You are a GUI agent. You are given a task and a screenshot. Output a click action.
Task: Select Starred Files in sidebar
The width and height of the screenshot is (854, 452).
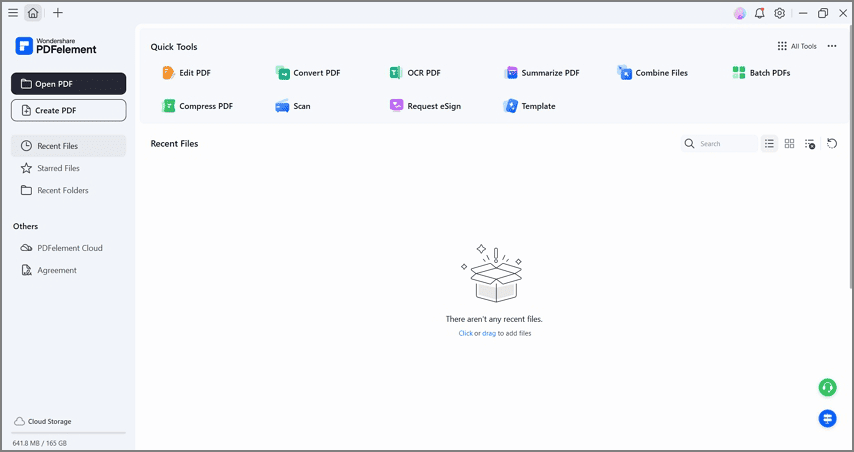tap(69, 168)
